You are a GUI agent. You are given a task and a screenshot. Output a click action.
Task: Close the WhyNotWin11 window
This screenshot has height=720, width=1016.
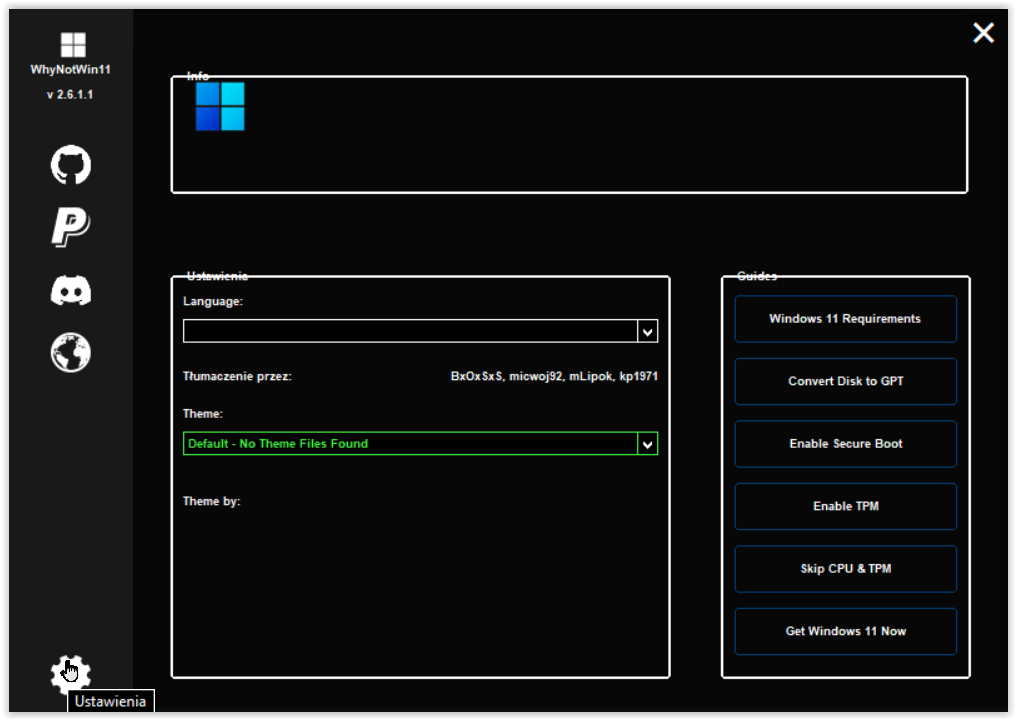983,32
